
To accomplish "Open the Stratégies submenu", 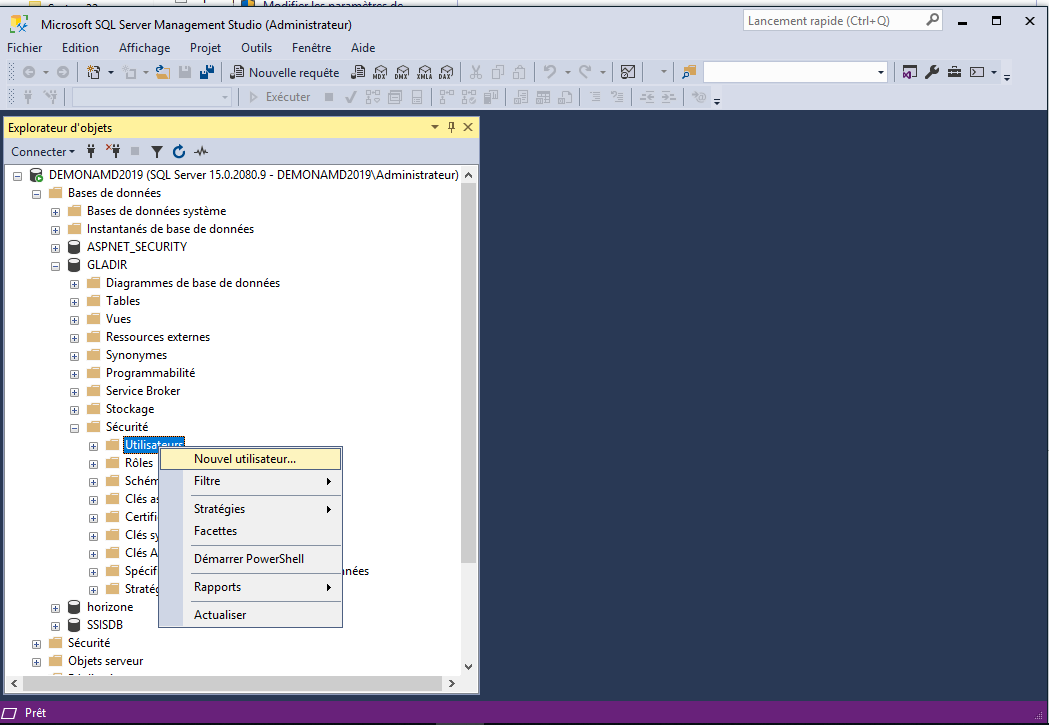I will coord(252,509).
